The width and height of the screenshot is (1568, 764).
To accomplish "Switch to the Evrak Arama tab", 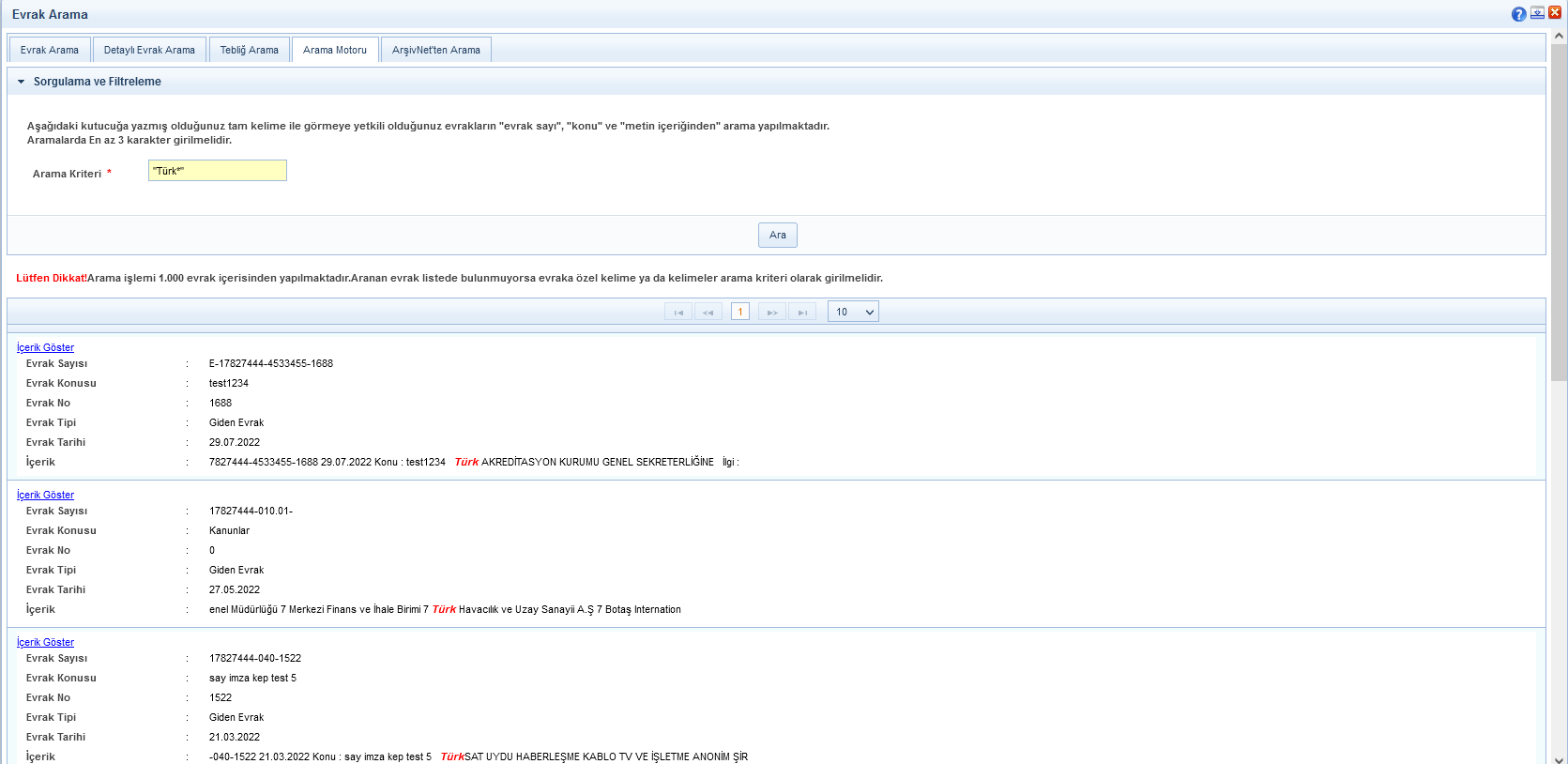I will coord(50,50).
